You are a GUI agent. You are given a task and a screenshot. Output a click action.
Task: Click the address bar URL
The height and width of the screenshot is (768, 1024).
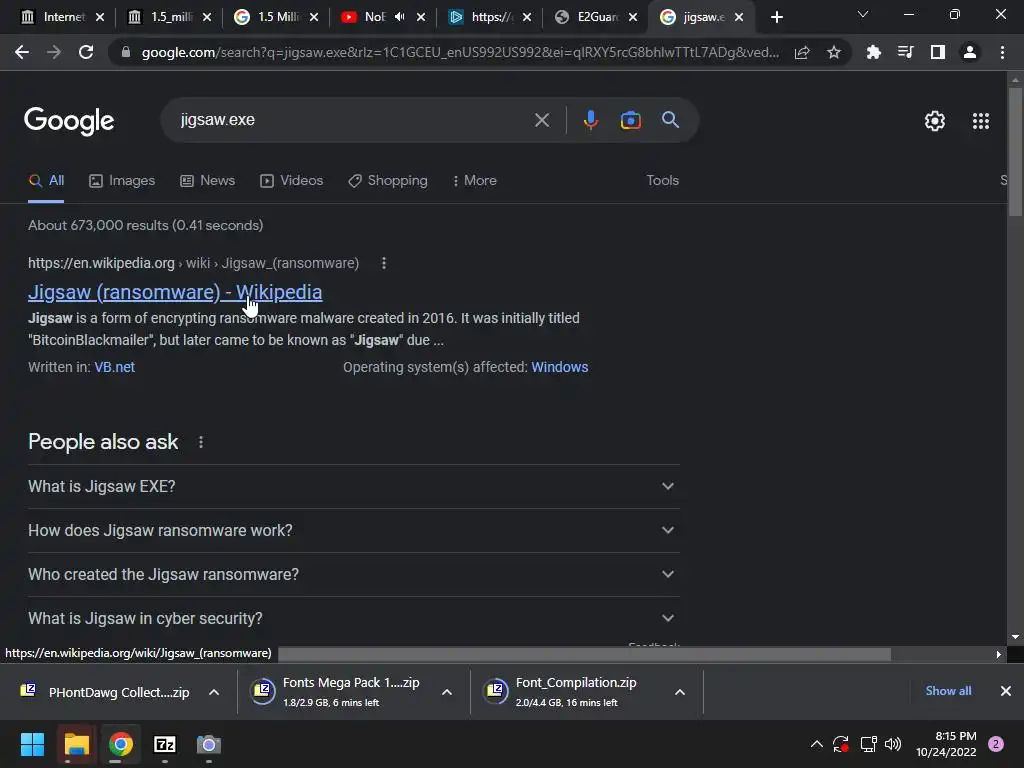[460, 52]
